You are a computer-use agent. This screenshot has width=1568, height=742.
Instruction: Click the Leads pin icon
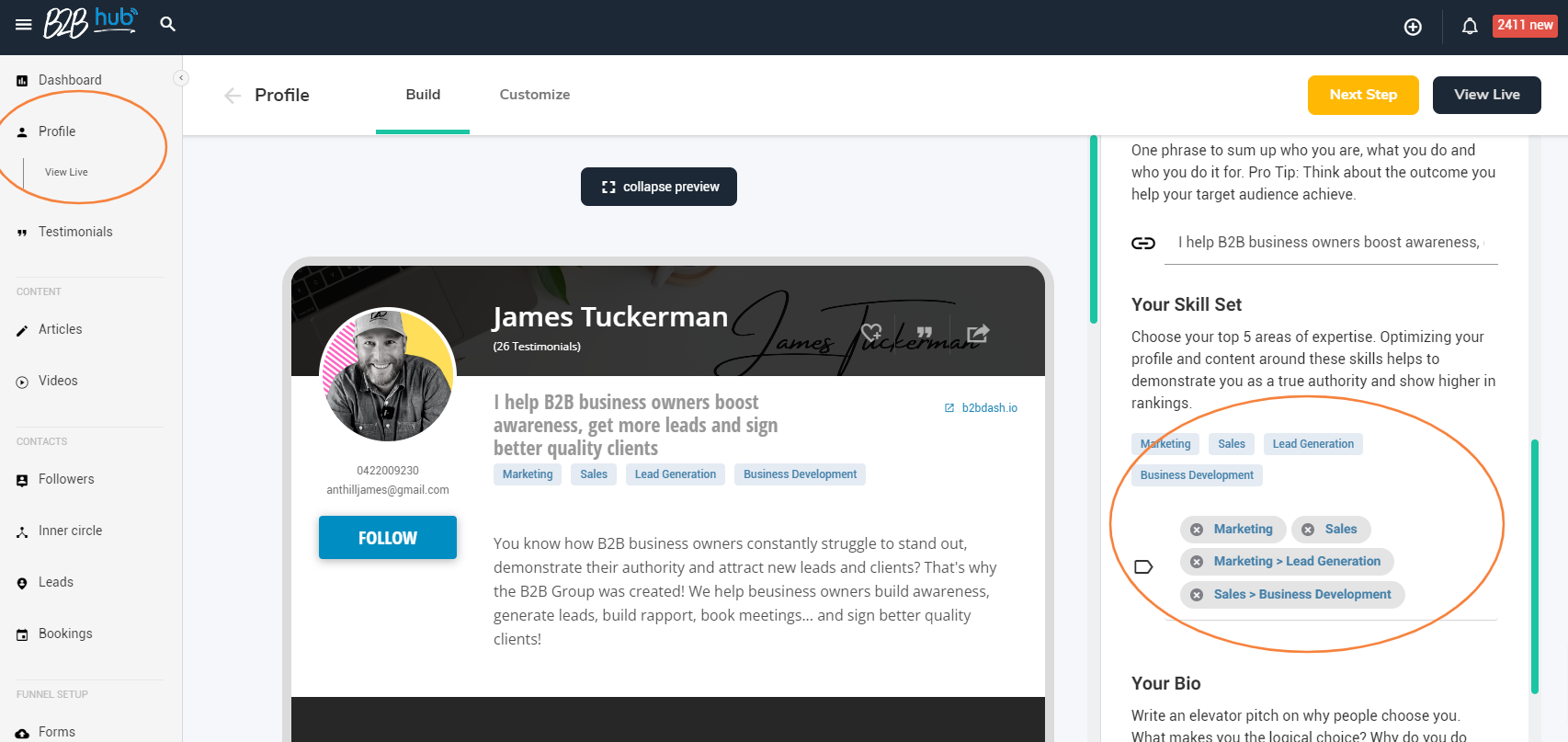coord(22,583)
